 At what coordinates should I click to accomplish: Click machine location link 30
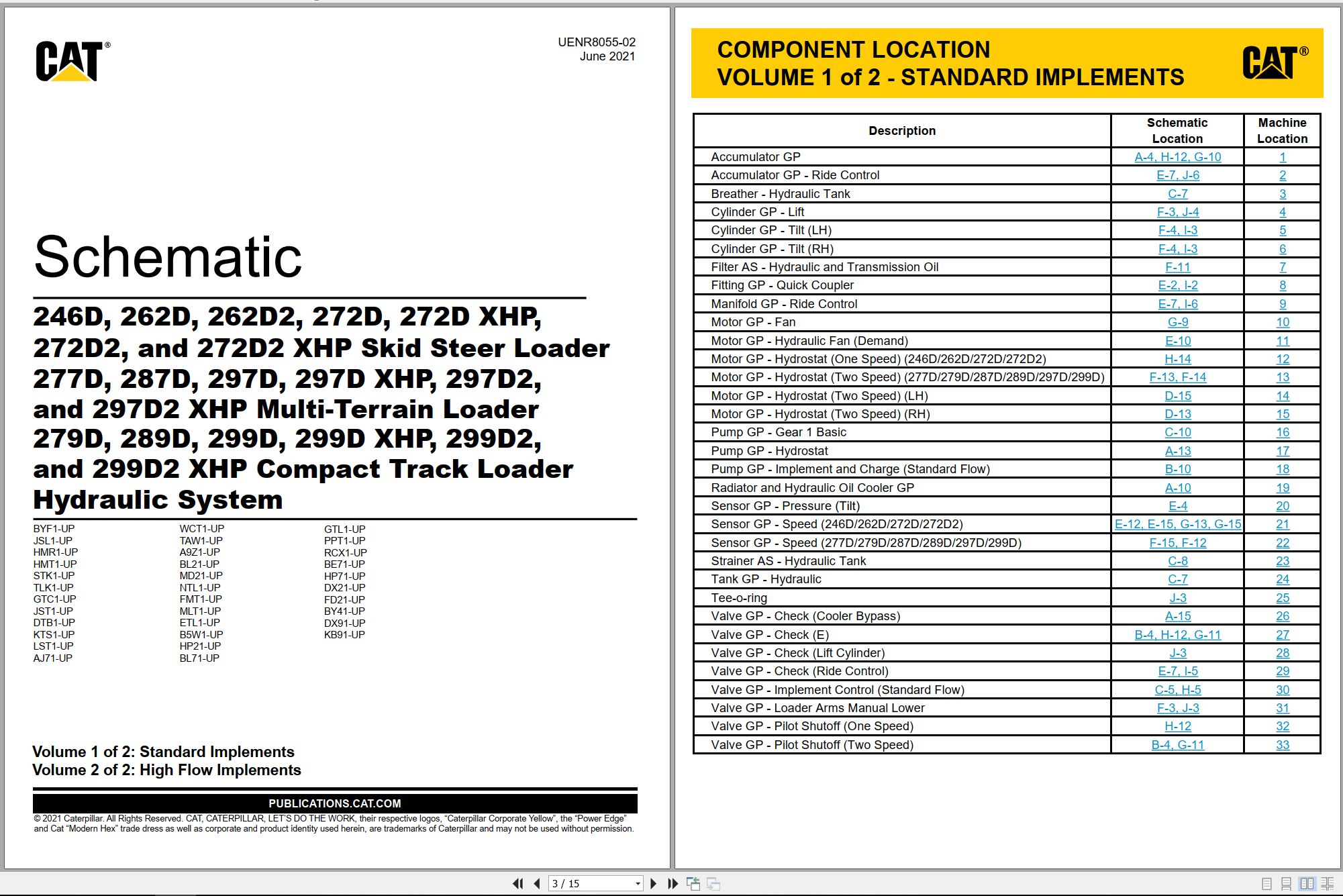point(1282,690)
